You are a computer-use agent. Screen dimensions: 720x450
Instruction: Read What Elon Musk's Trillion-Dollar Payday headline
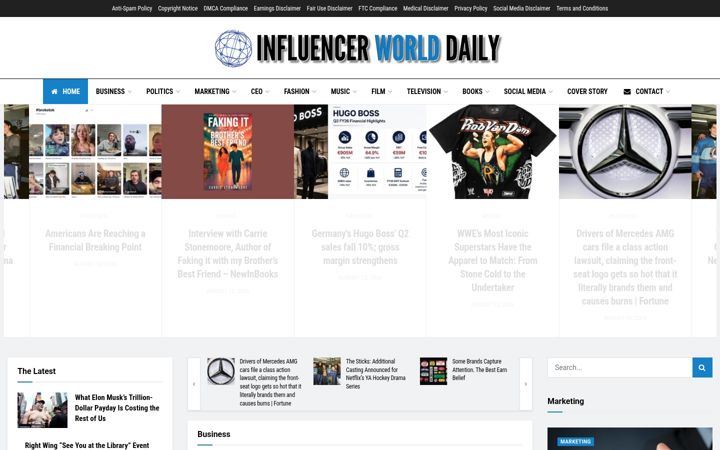(117, 408)
